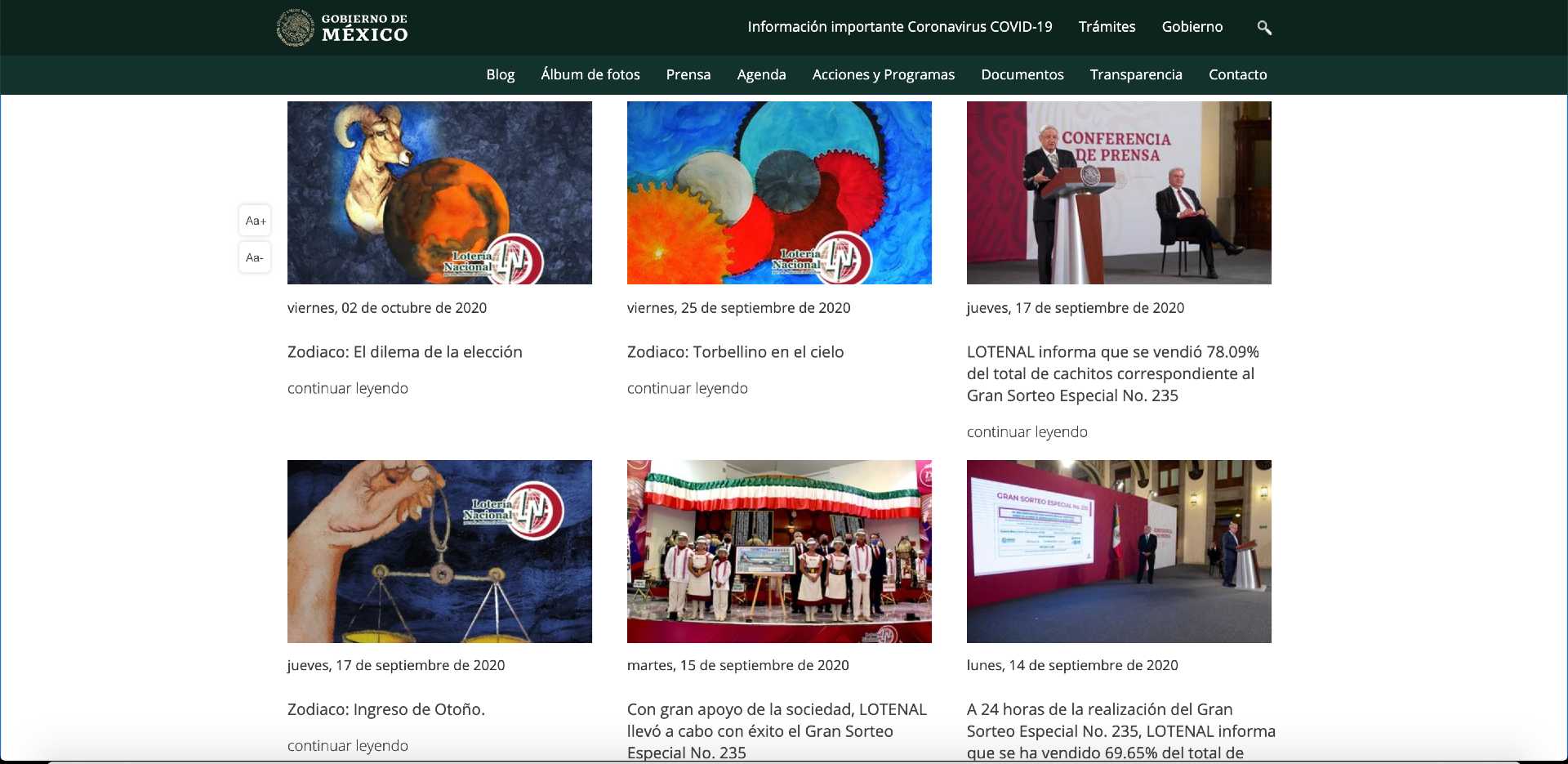Click date viernes, 02 de octubre de 2020

(x=387, y=308)
